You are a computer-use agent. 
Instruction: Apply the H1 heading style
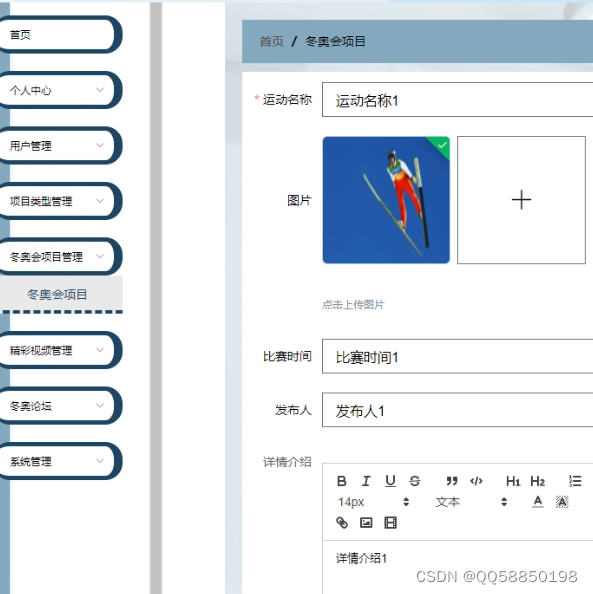[x=513, y=481]
